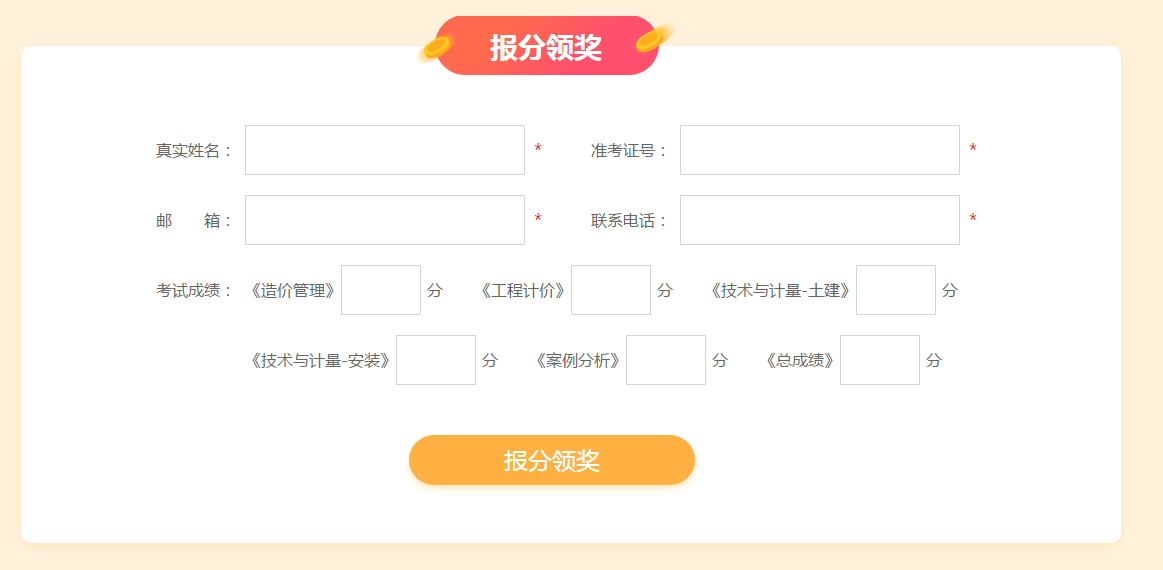The height and width of the screenshot is (570, 1163).
Task: Click the 考试成绩 label
Action: point(194,291)
